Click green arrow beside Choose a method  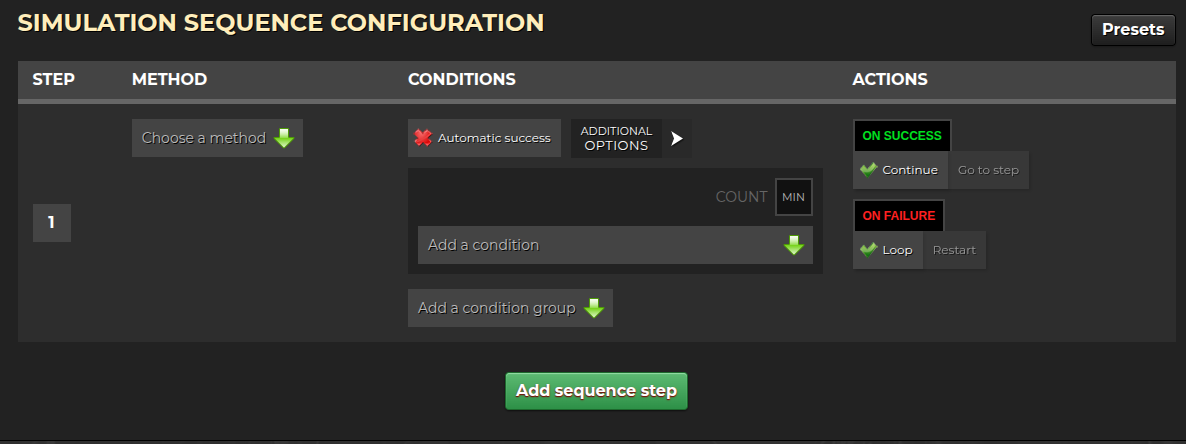click(284, 138)
